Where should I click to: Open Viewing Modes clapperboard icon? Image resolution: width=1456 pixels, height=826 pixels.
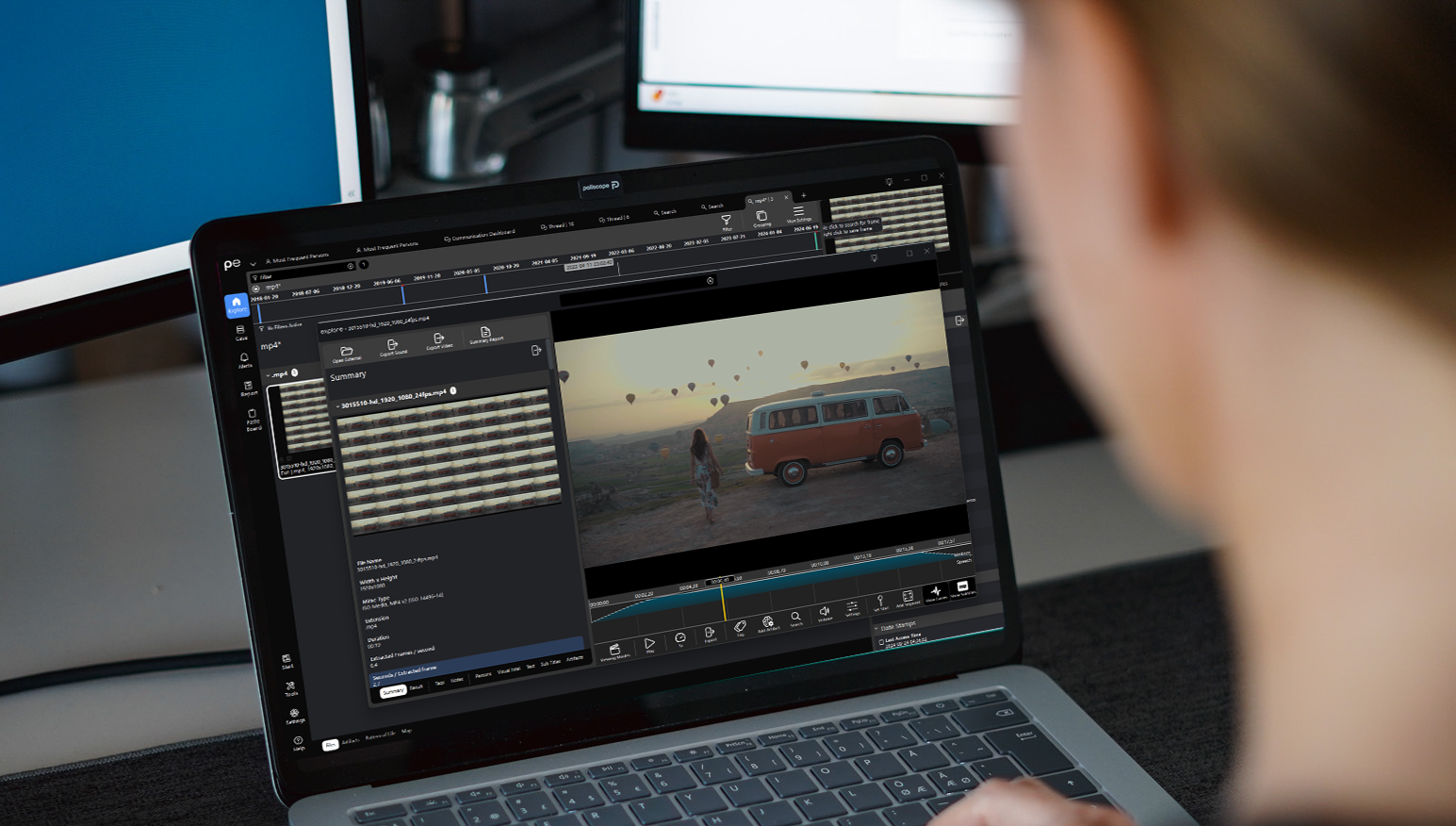[x=614, y=651]
